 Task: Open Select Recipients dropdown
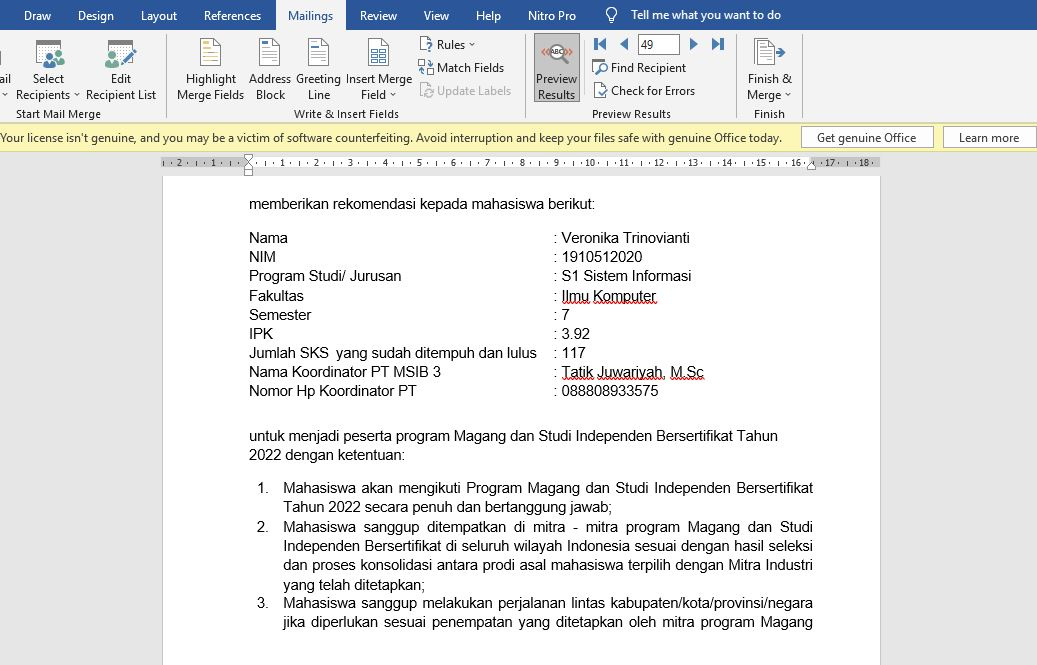point(48,70)
